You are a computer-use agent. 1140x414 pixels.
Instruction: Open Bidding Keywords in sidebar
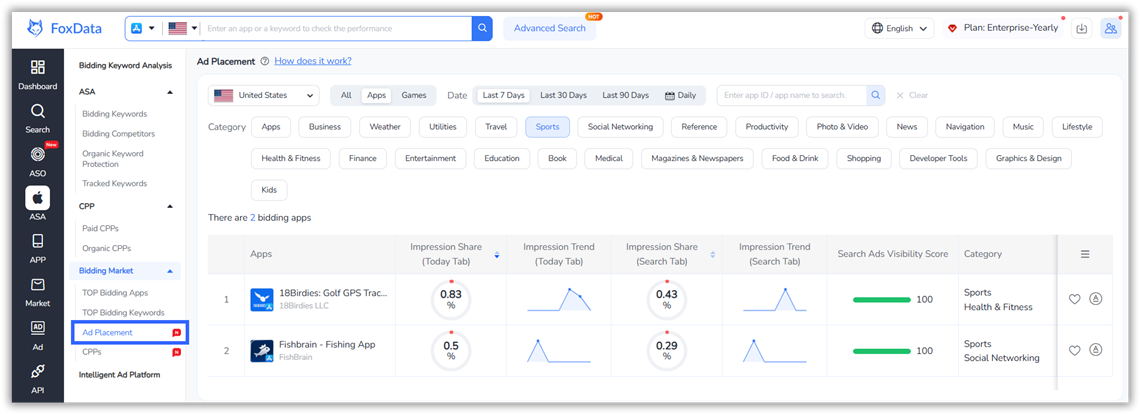(x=115, y=114)
